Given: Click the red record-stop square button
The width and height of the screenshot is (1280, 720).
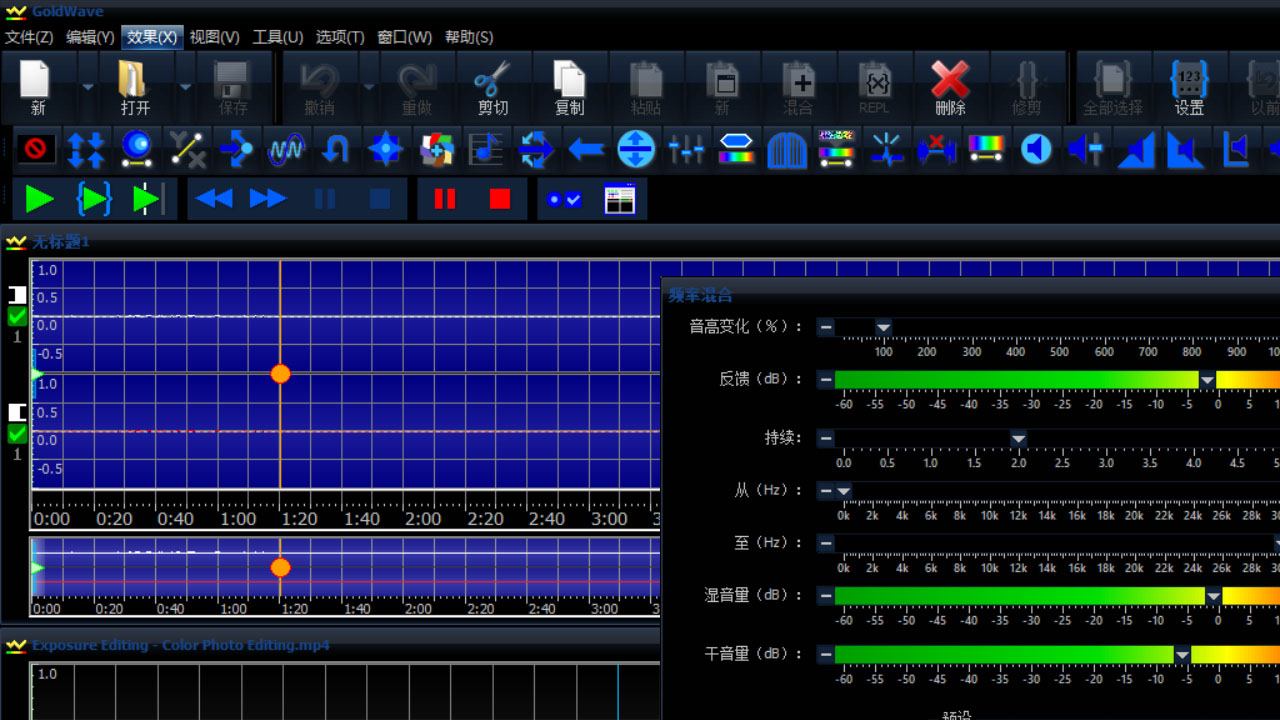Looking at the screenshot, I should click(500, 199).
